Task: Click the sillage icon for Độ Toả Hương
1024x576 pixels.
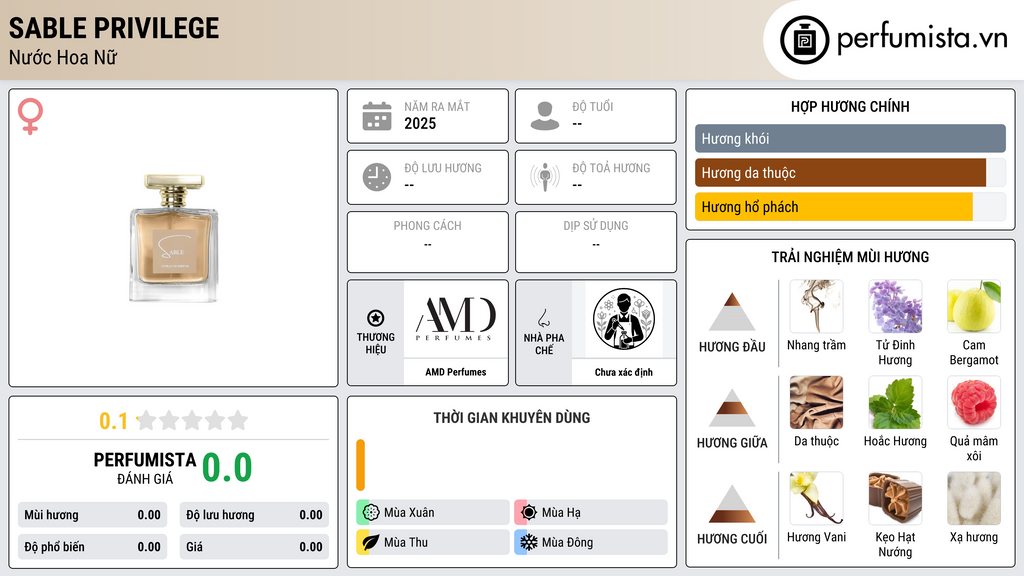Action: tap(545, 177)
